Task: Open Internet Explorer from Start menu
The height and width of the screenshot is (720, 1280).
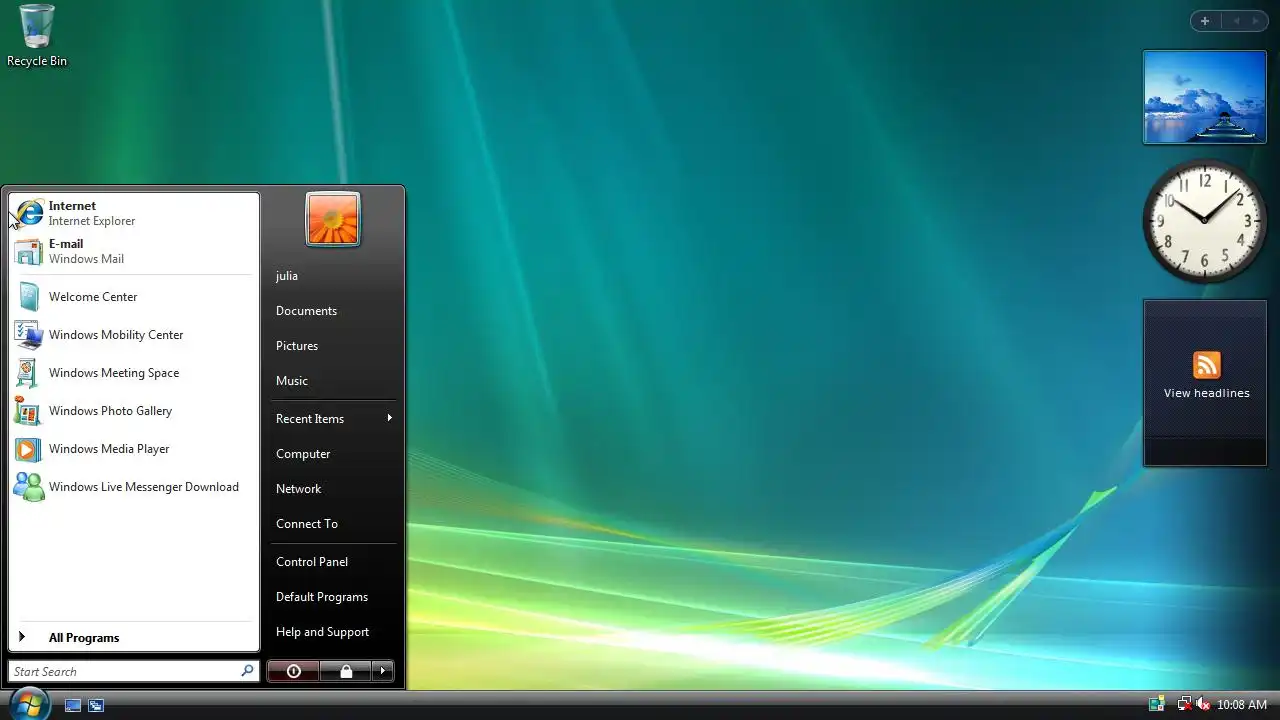Action: pyautogui.click(x=134, y=213)
